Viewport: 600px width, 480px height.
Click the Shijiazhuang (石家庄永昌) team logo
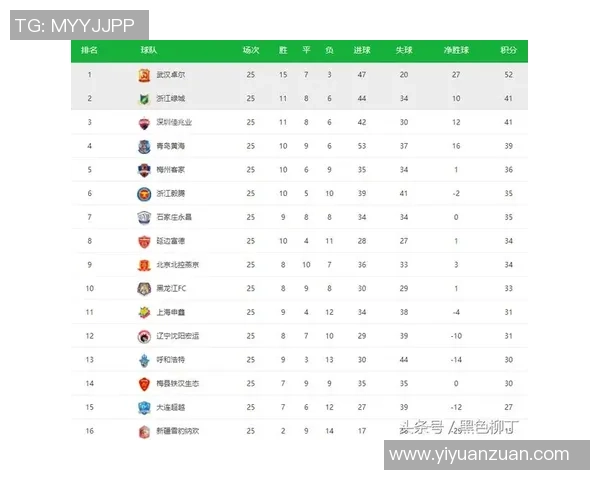144,217
